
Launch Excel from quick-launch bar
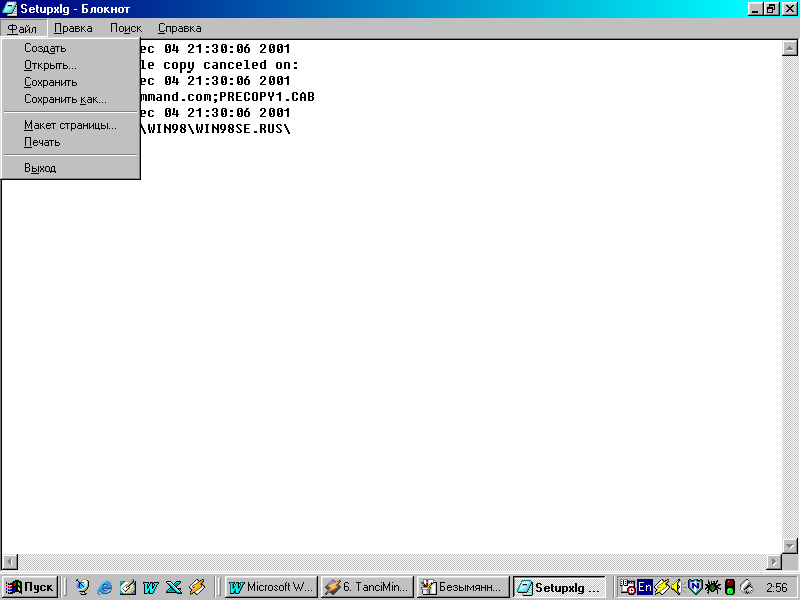tap(173, 587)
